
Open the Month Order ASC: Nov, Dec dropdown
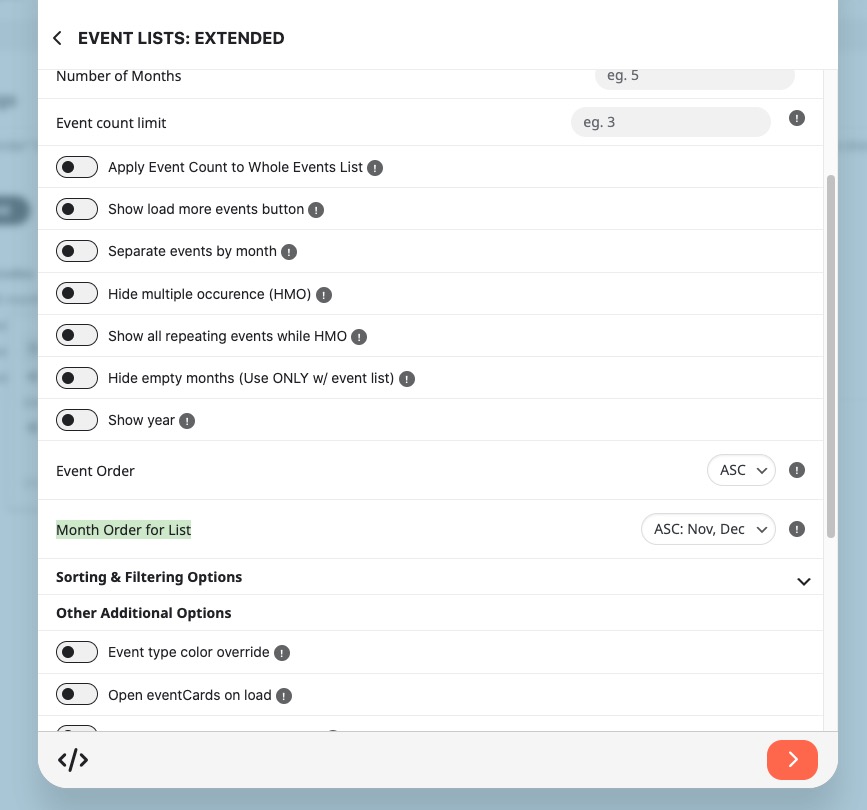(x=708, y=530)
